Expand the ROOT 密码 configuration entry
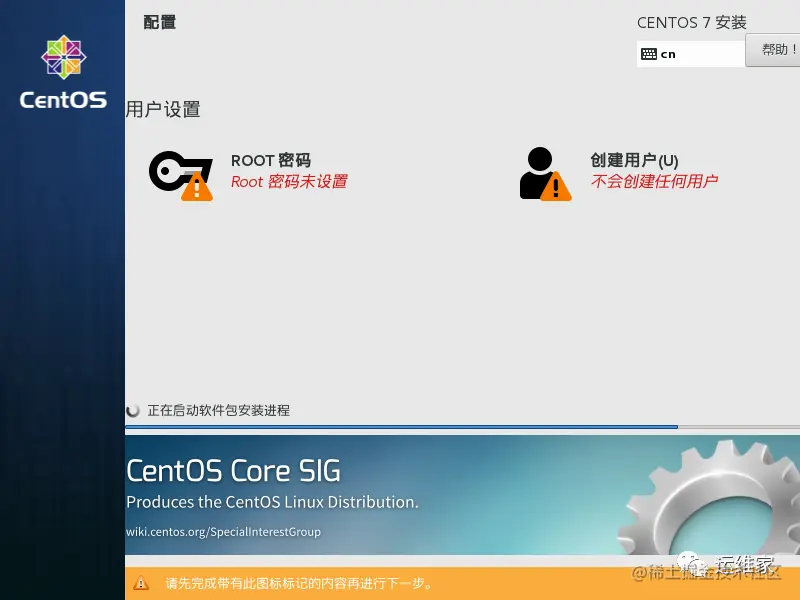Image resolution: width=800 pixels, height=600 pixels. point(268,159)
